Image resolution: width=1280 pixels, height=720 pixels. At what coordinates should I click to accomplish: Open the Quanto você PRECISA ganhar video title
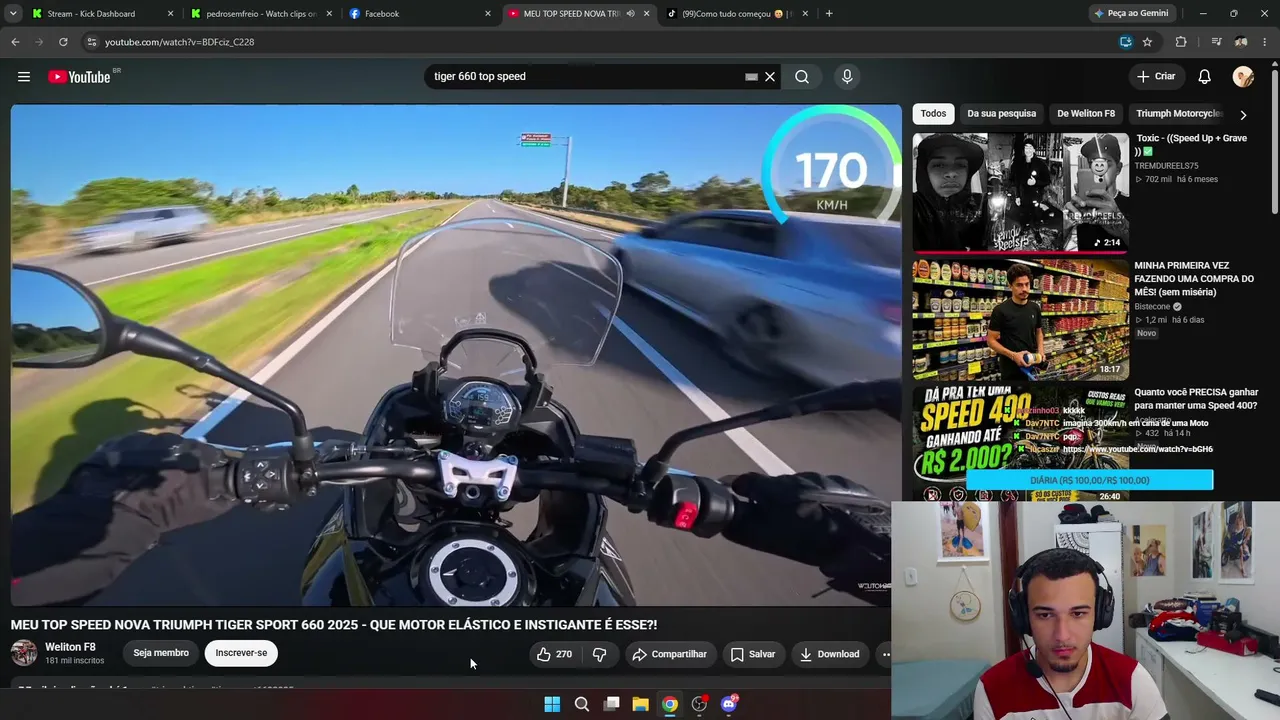(1196, 399)
